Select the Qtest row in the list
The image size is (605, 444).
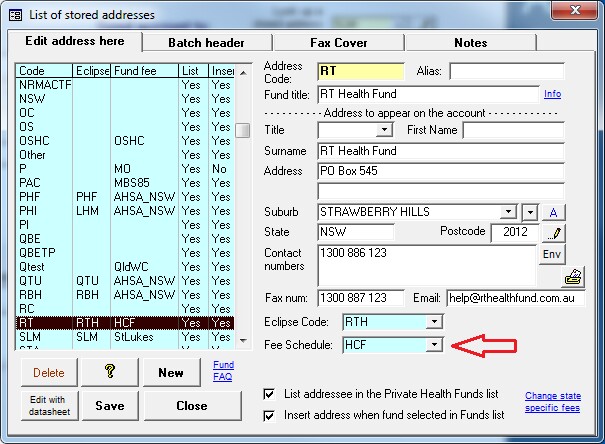[125, 267]
